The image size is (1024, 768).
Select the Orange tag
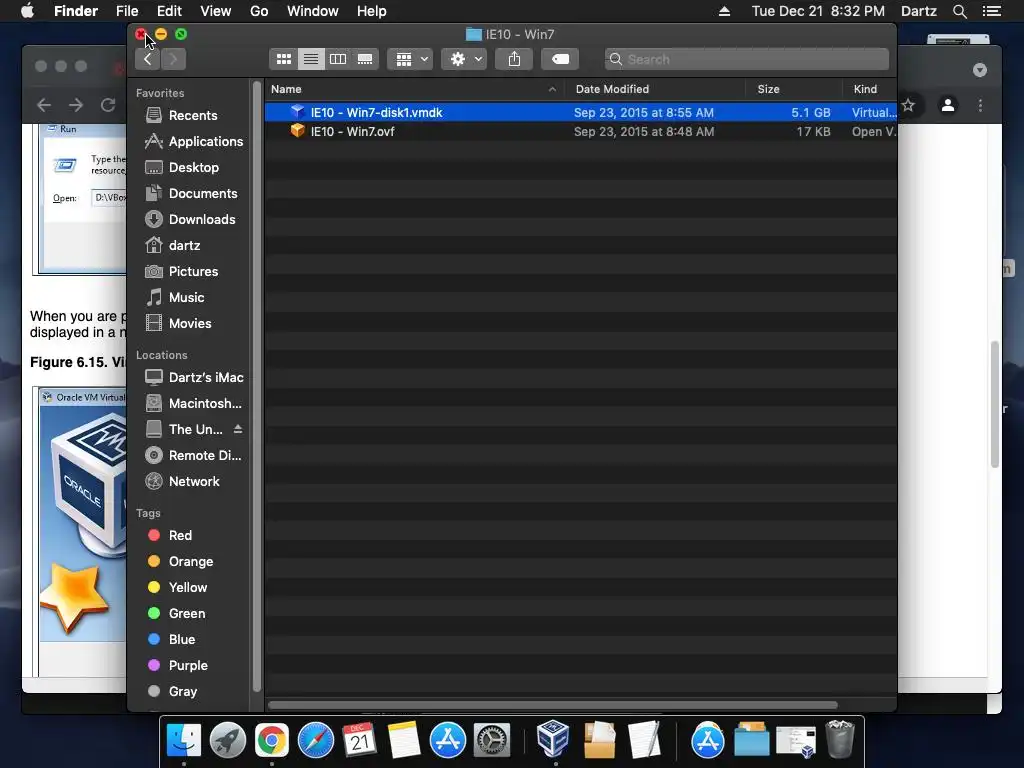180,562
